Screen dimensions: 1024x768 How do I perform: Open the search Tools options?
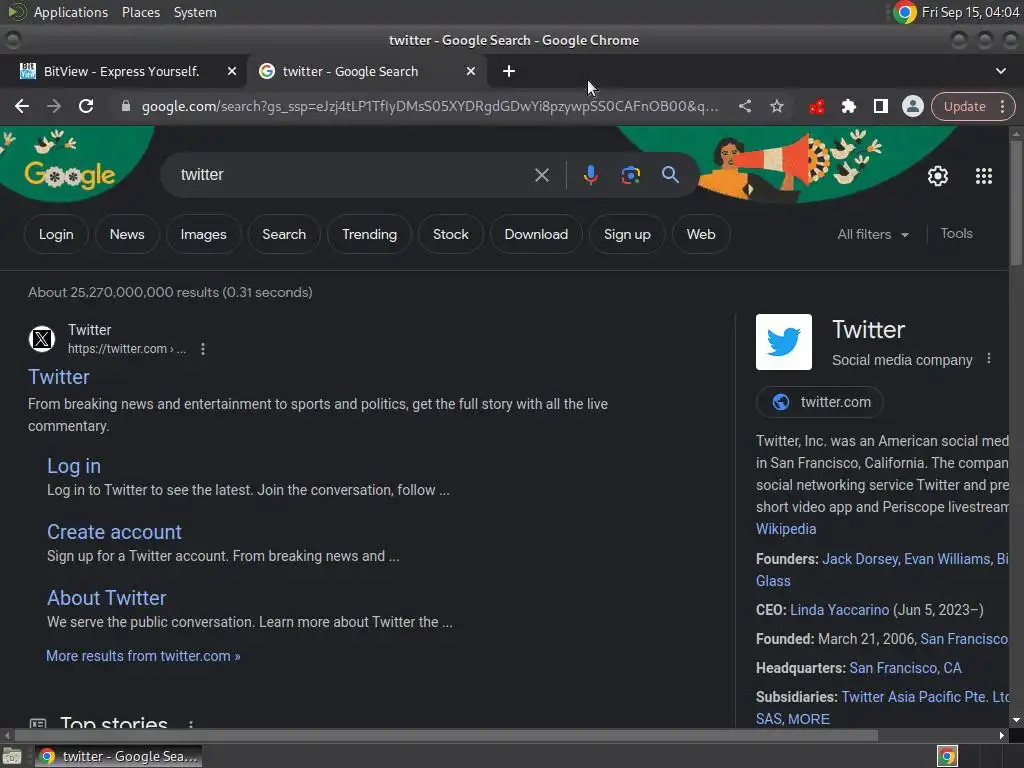click(x=956, y=234)
